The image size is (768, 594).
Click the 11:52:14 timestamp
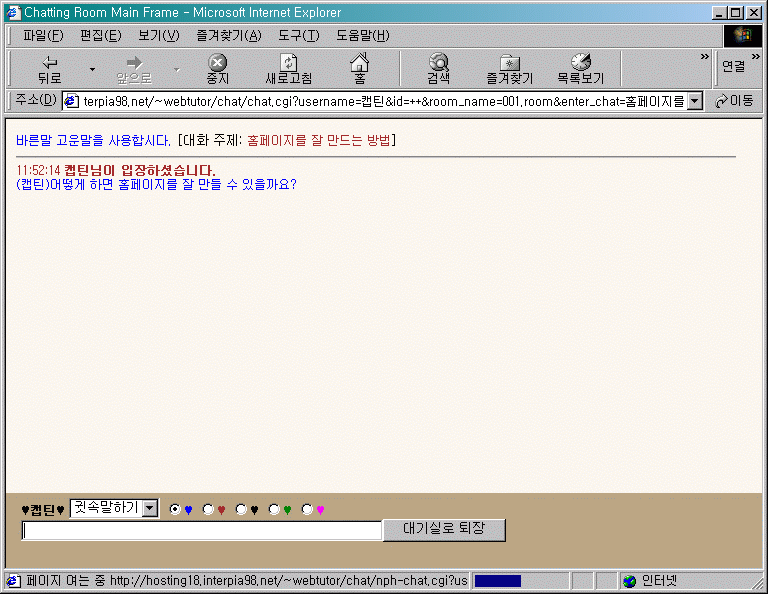pos(38,170)
